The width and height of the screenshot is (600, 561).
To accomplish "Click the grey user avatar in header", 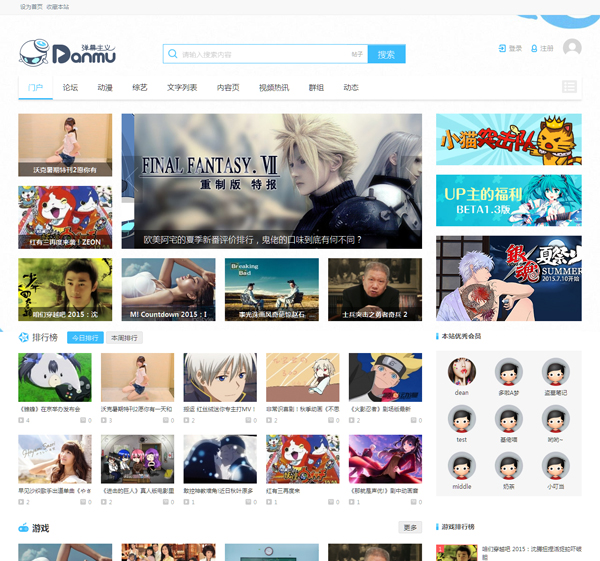I will tap(572, 48).
